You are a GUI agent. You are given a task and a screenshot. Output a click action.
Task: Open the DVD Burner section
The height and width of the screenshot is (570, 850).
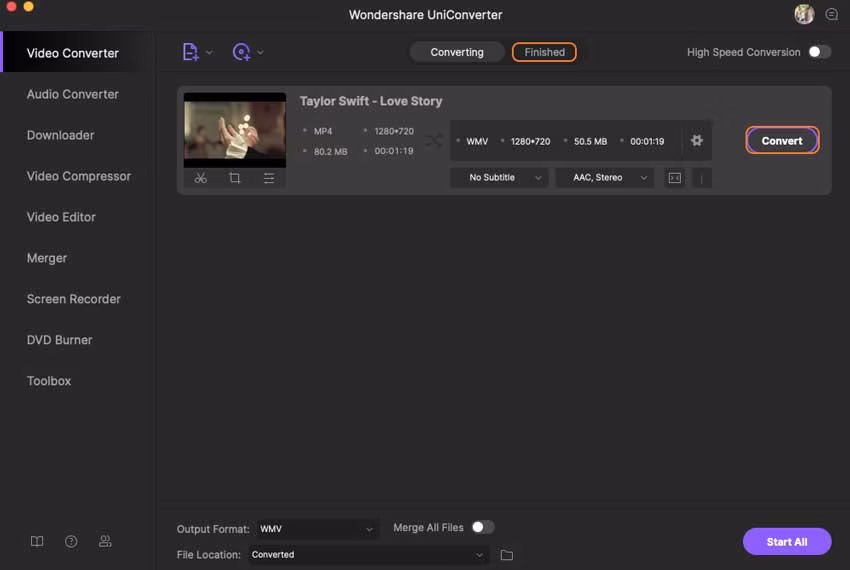59,340
